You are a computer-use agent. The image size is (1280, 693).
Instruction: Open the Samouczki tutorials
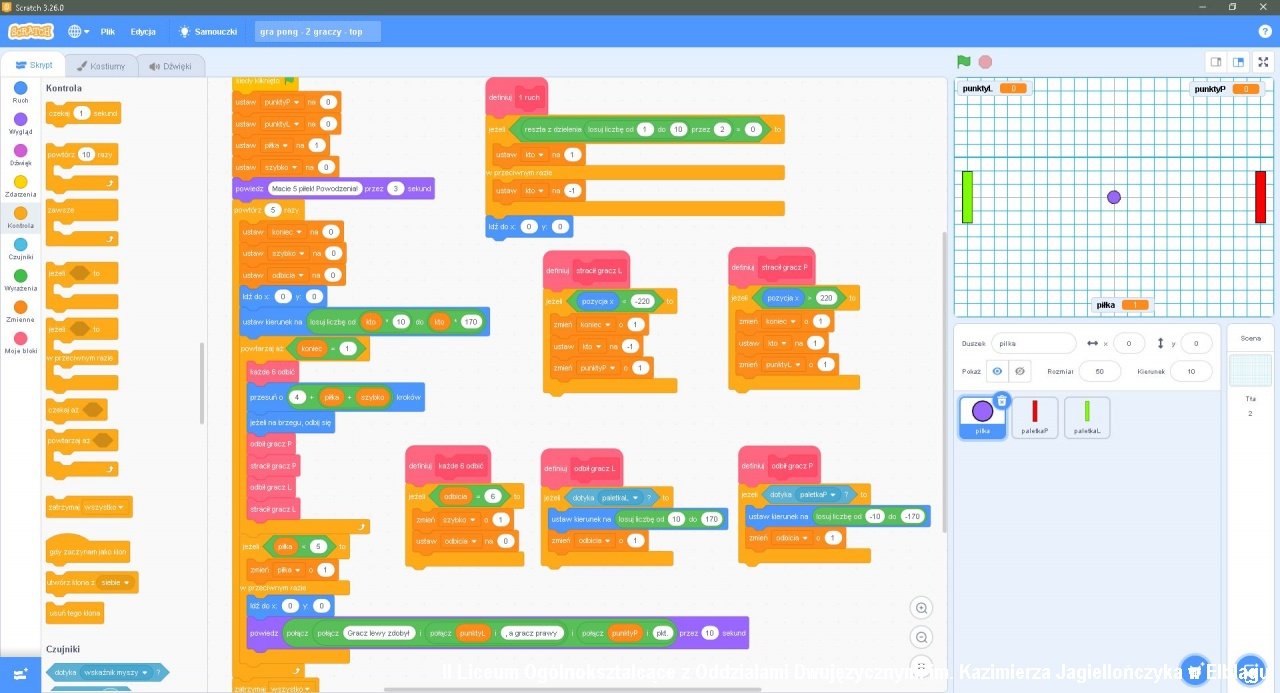point(208,31)
